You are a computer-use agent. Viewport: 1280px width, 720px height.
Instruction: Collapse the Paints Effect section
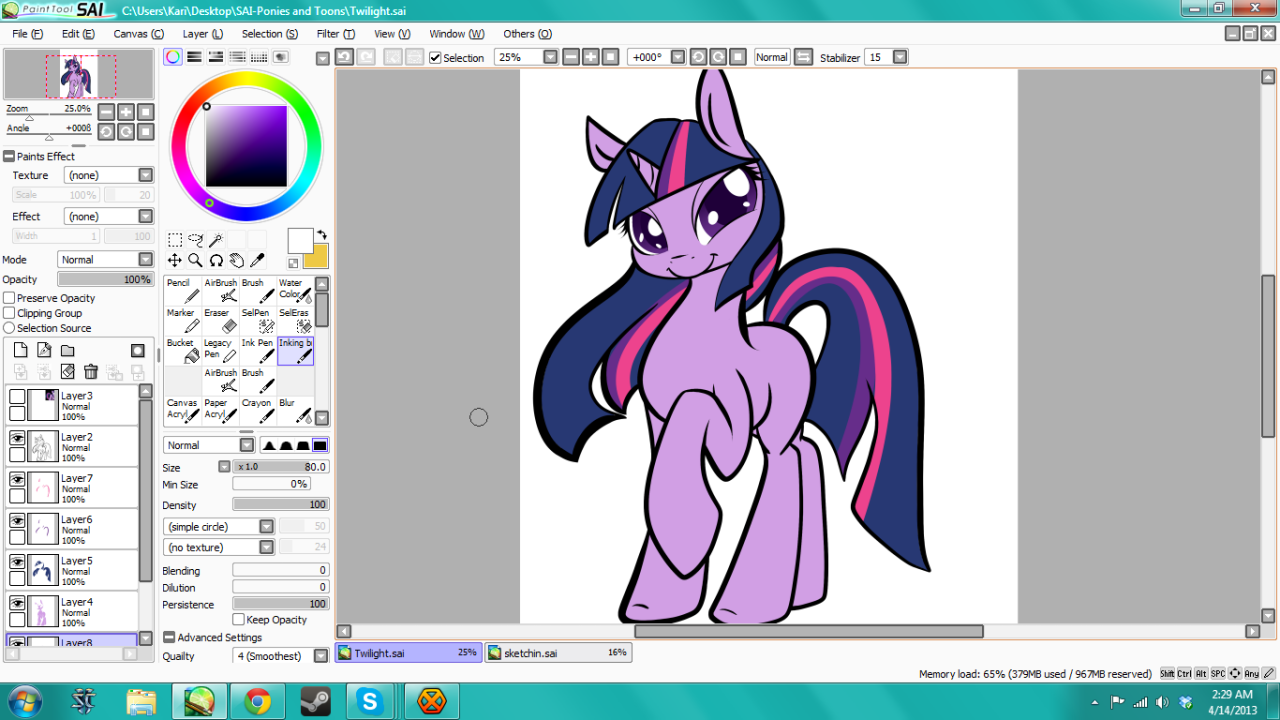9,156
